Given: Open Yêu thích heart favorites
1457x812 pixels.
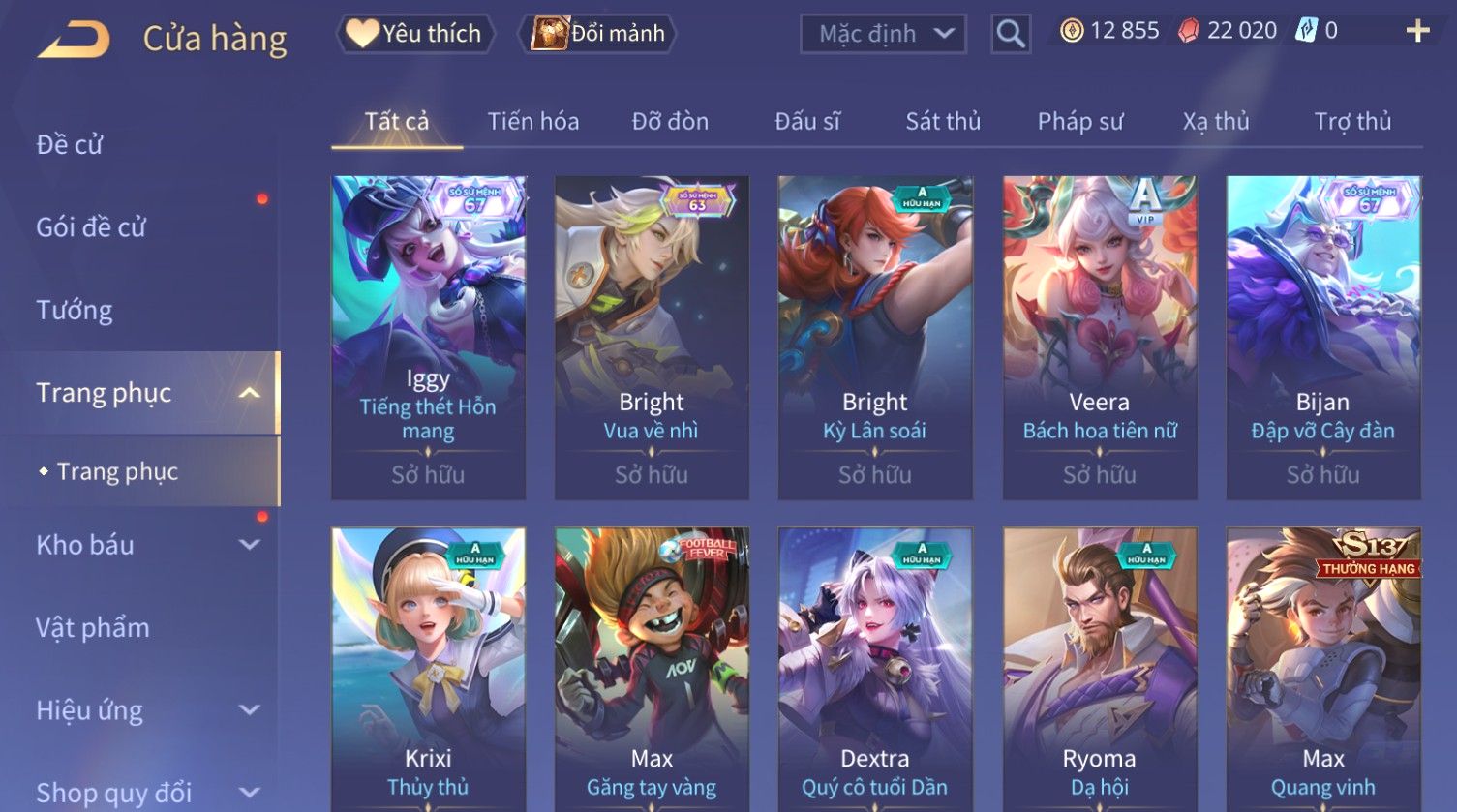Looking at the screenshot, I should click(x=415, y=34).
